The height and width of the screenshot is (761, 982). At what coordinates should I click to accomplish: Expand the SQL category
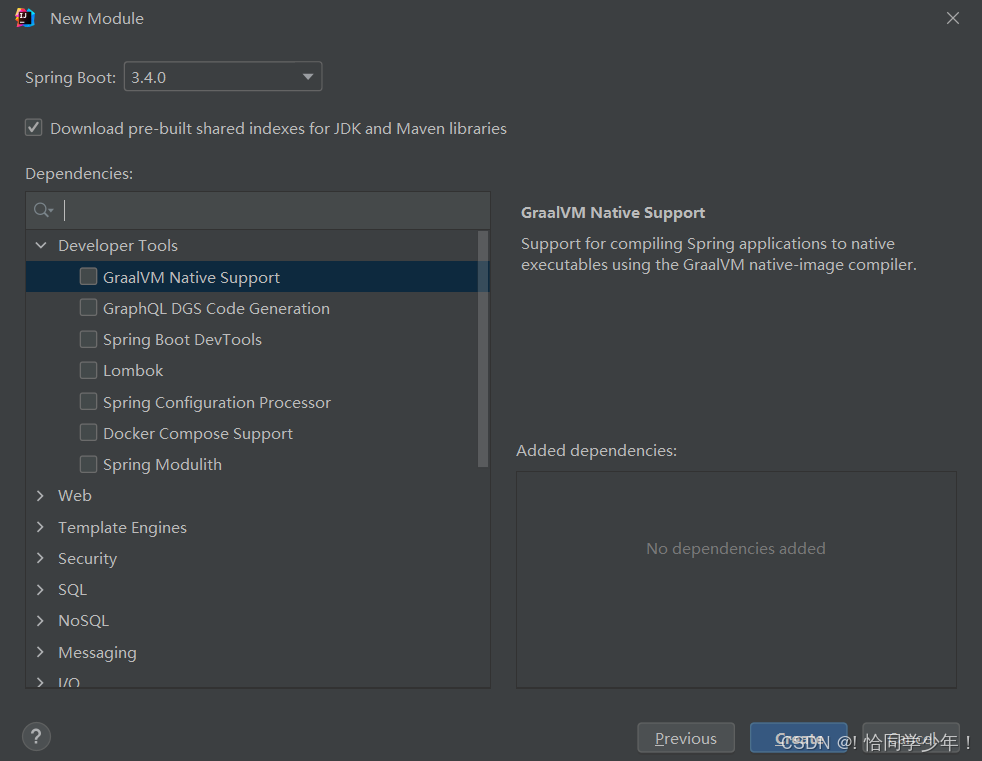pos(41,589)
